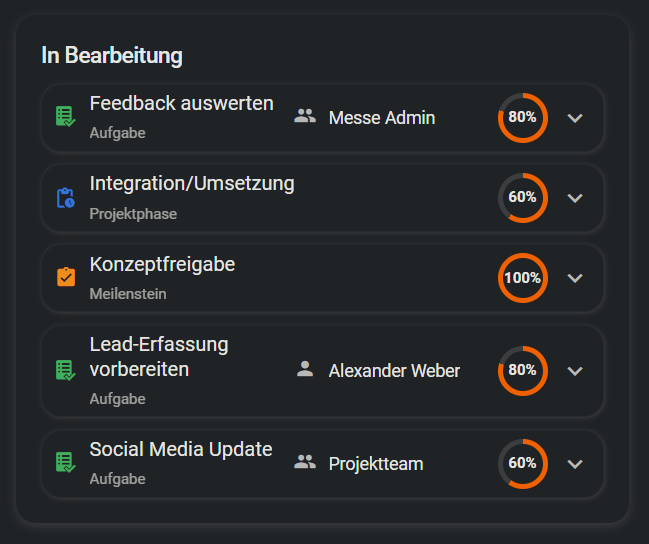The width and height of the screenshot is (649, 544).
Task: Click the green task icon beside Feedback auswerten
Action: (x=65, y=117)
